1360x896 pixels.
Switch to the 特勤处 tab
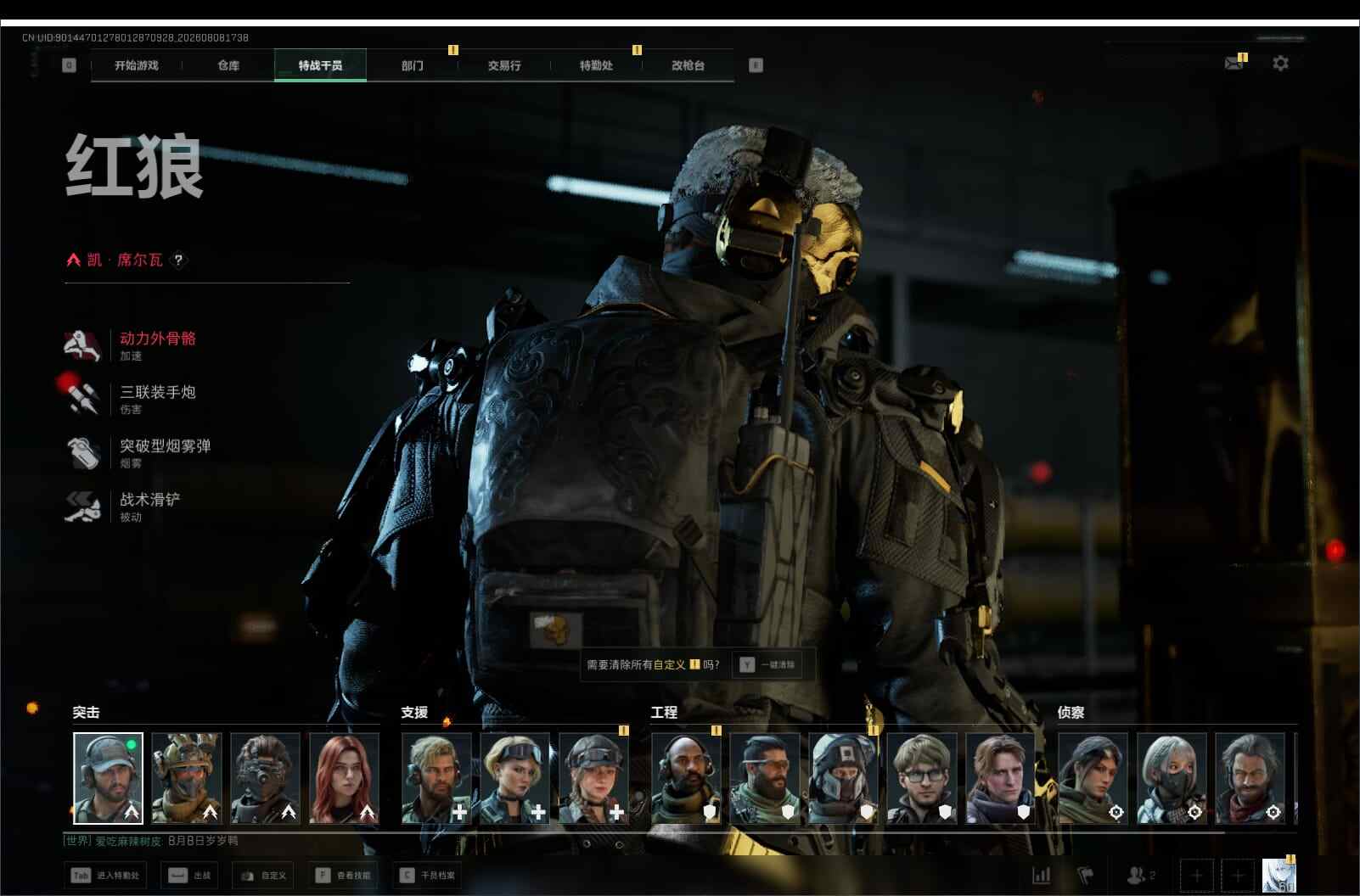(596, 65)
